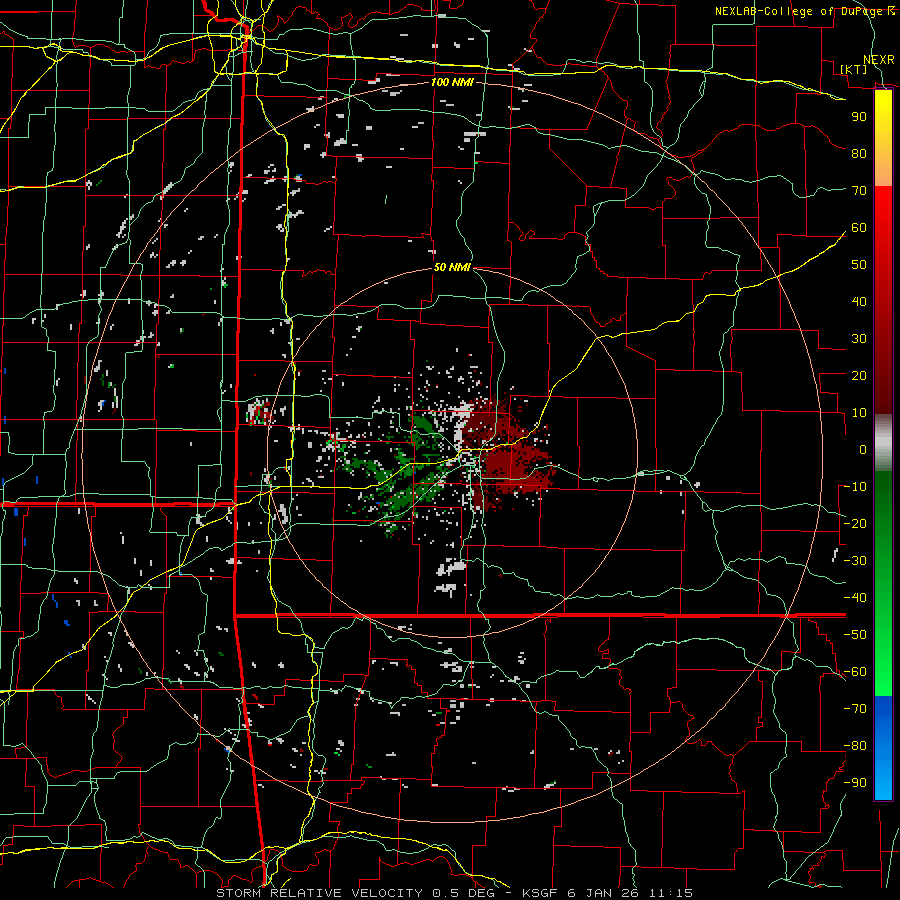The height and width of the screenshot is (900, 900).
Task: Click the "70" value on velocity scale
Action: point(859,191)
